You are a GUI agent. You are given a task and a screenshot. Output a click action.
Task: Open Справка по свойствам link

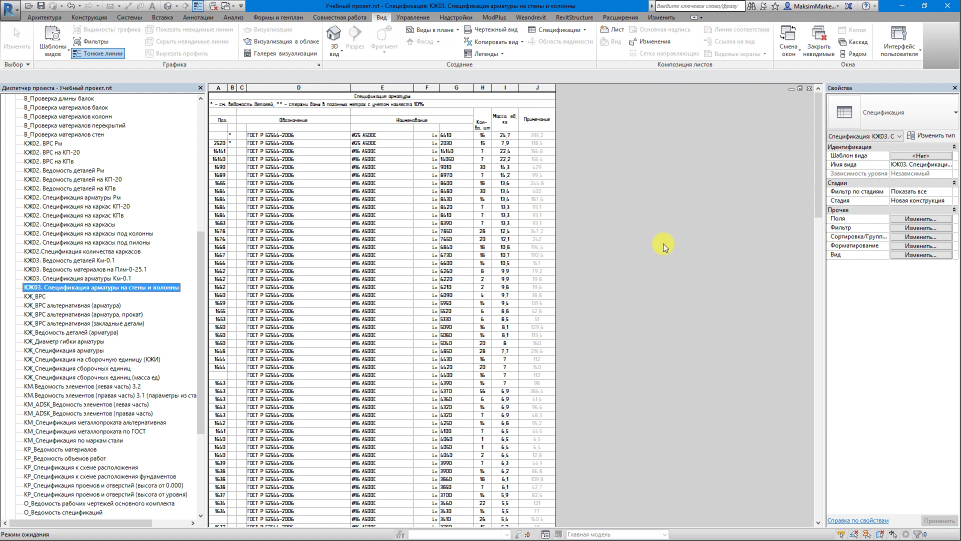coord(857,520)
